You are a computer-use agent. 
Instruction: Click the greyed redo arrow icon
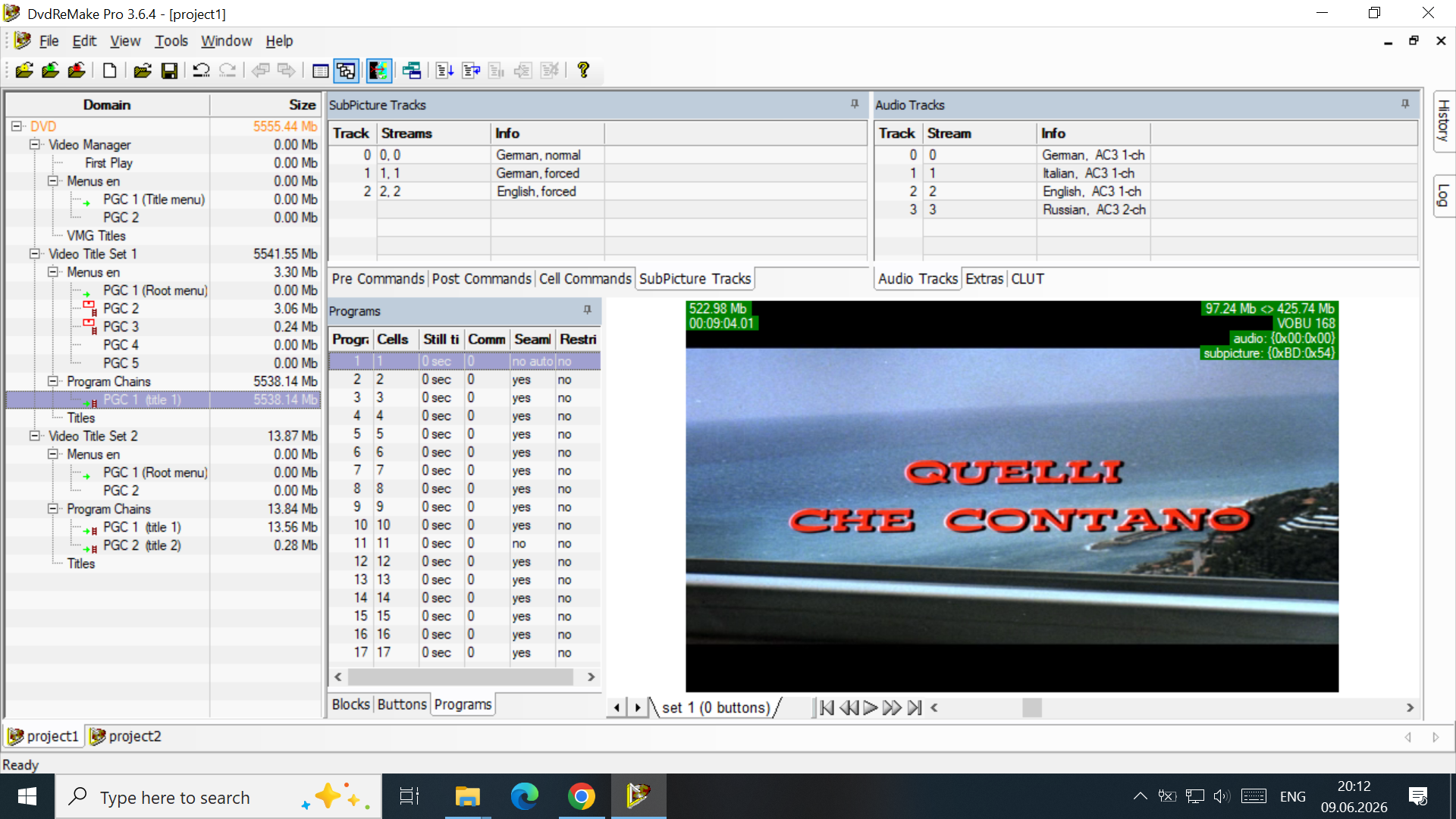pyautogui.click(x=227, y=71)
